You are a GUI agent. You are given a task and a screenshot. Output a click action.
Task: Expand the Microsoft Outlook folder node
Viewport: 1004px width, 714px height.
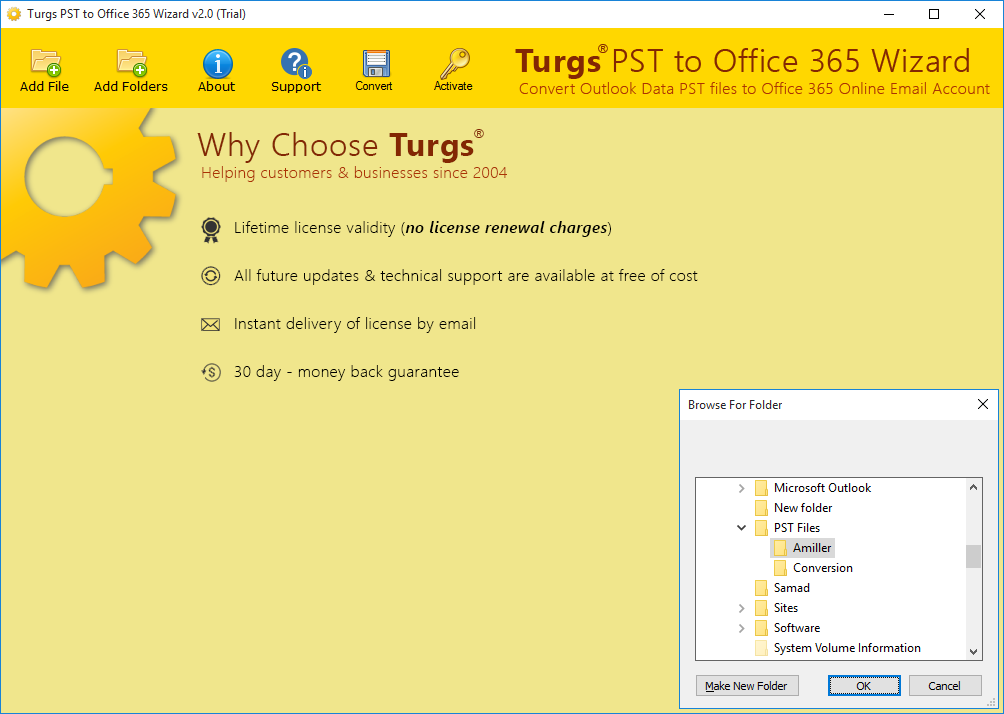tap(741, 488)
